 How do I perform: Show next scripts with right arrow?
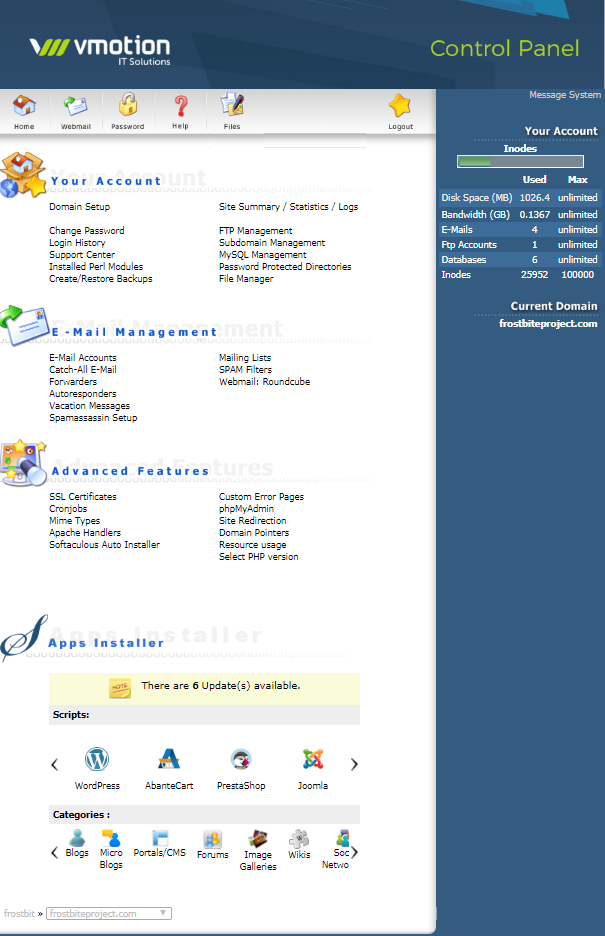click(354, 764)
